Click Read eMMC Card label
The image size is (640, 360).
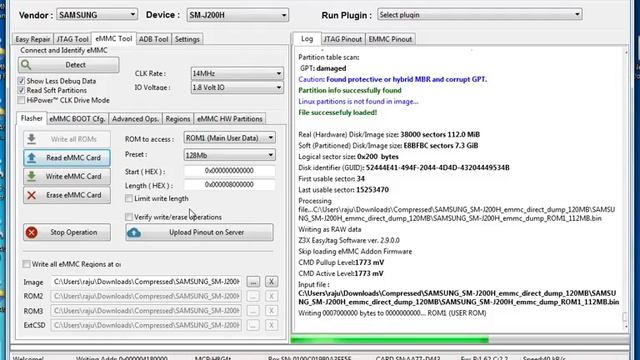point(73,158)
